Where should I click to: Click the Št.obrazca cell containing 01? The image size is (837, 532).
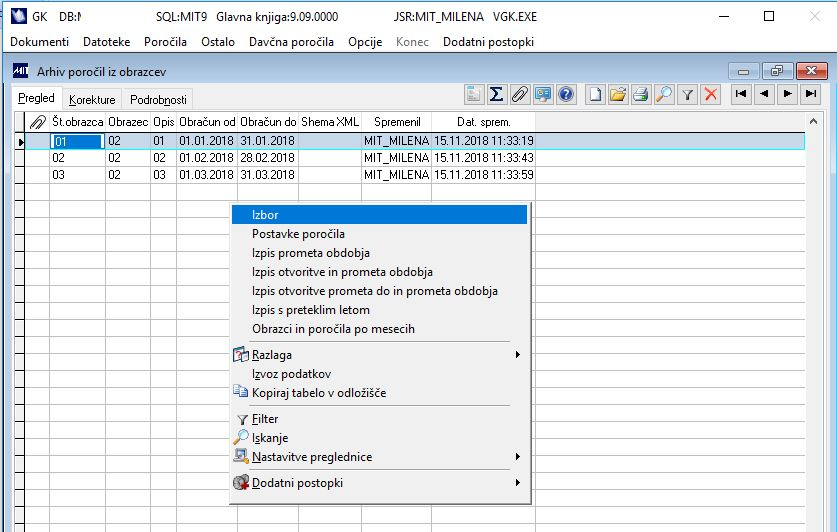pyautogui.click(x=77, y=141)
